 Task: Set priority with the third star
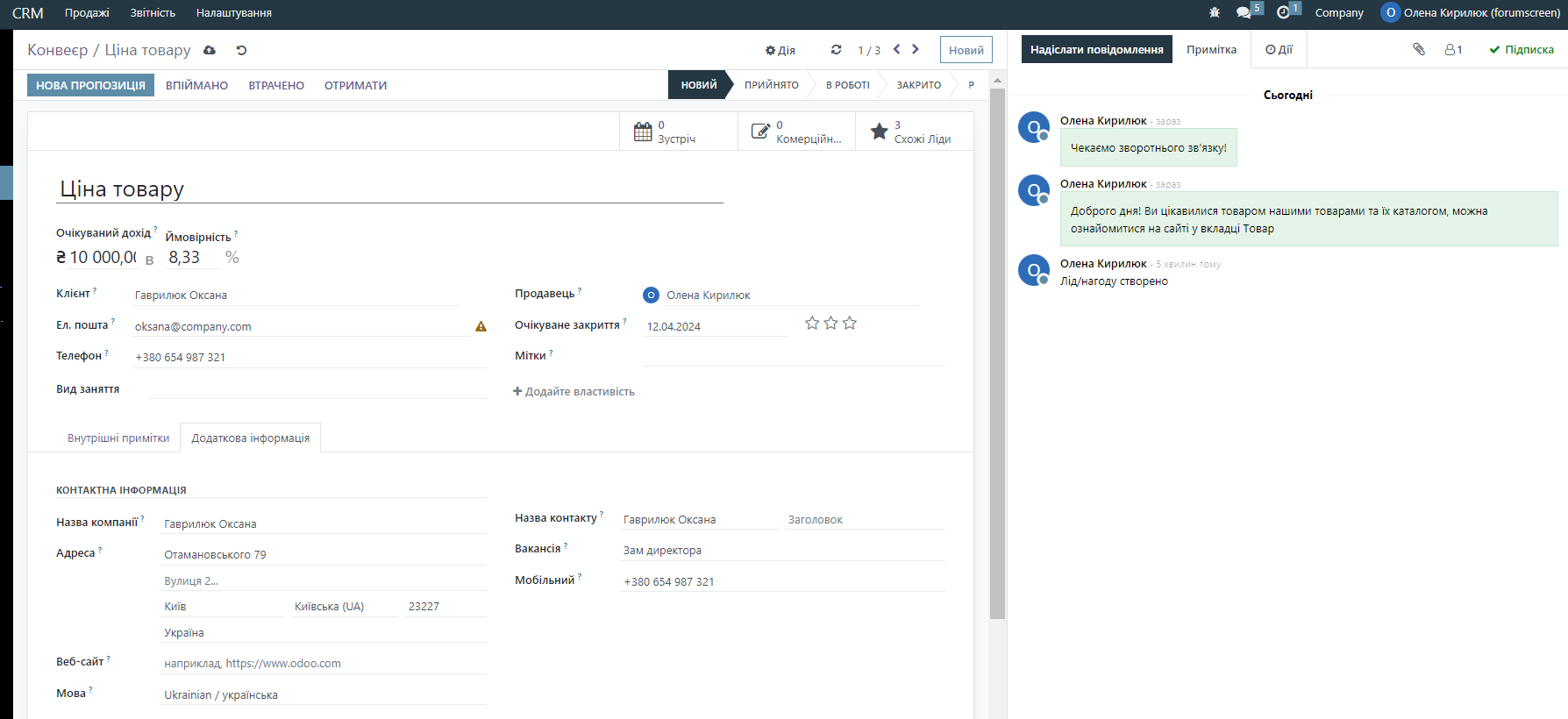[850, 324]
